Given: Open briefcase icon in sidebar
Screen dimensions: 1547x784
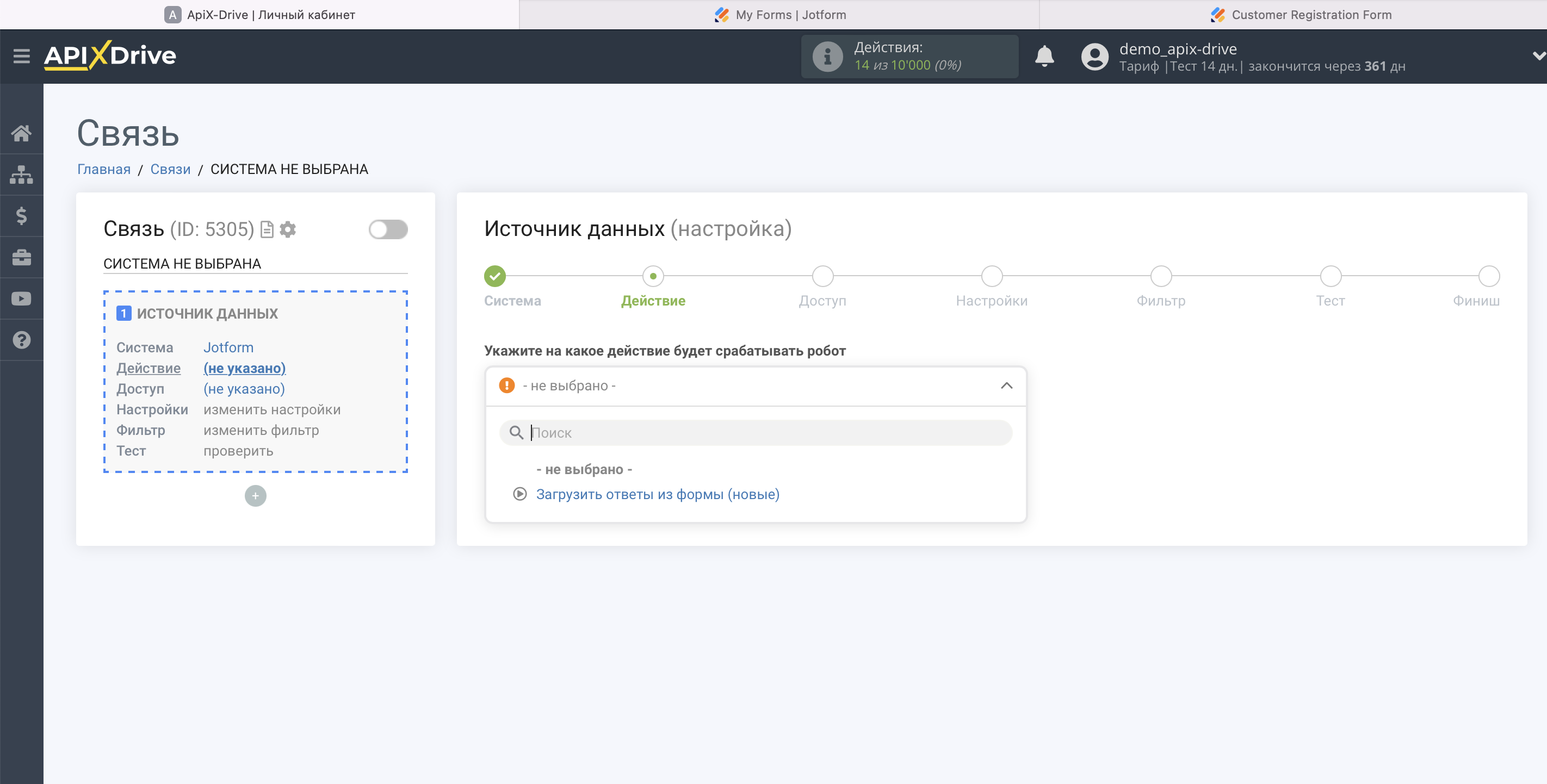Looking at the screenshot, I should point(22,258).
